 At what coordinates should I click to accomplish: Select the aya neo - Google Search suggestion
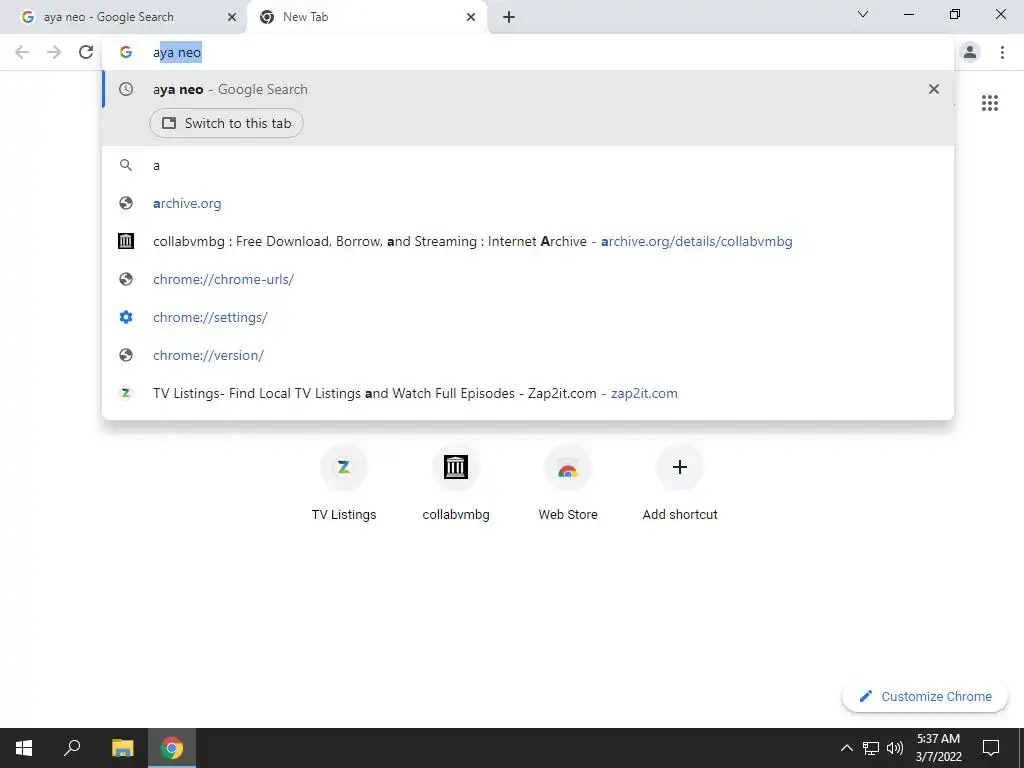pyautogui.click(x=528, y=89)
